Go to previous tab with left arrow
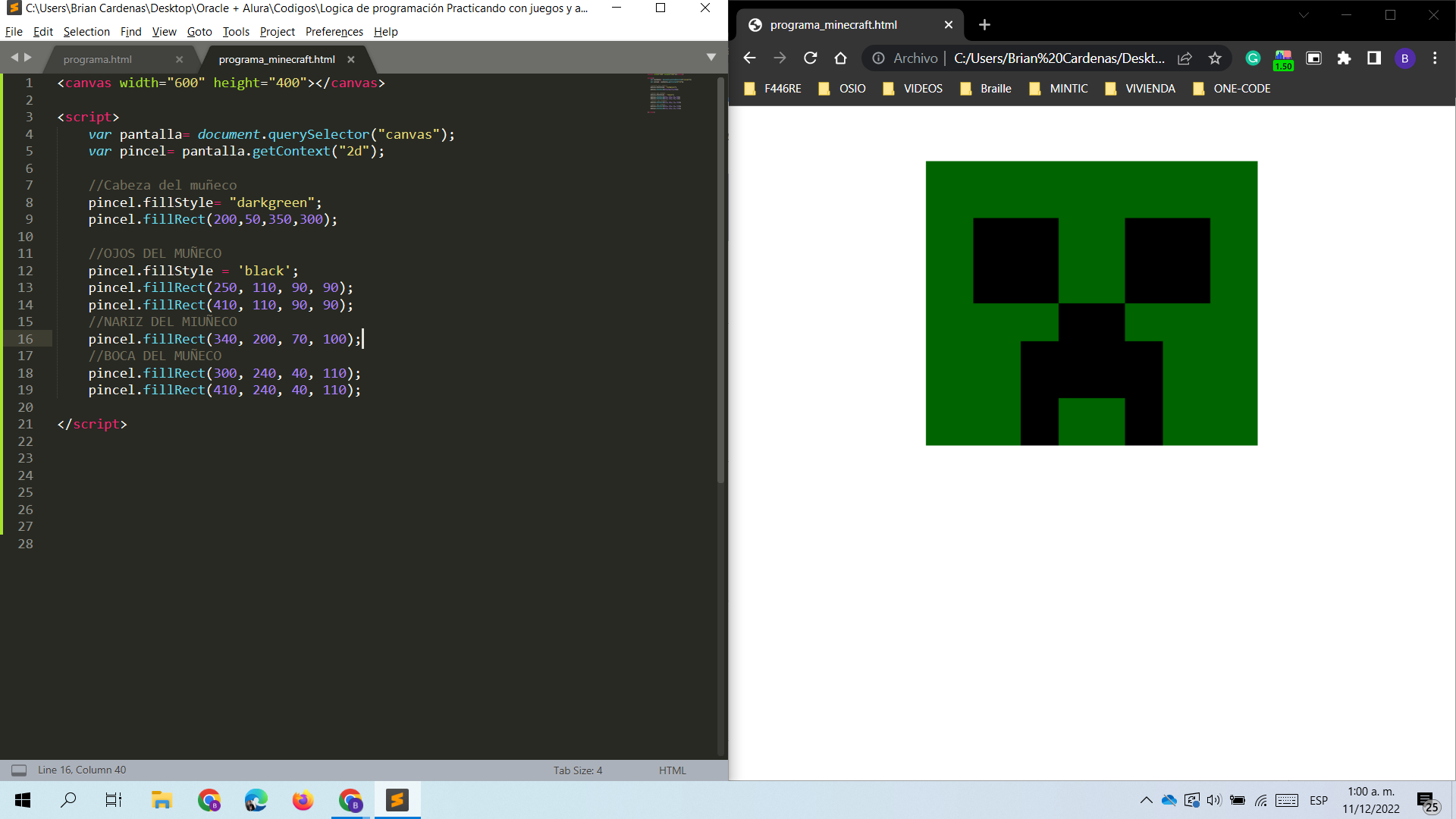 click(x=14, y=58)
